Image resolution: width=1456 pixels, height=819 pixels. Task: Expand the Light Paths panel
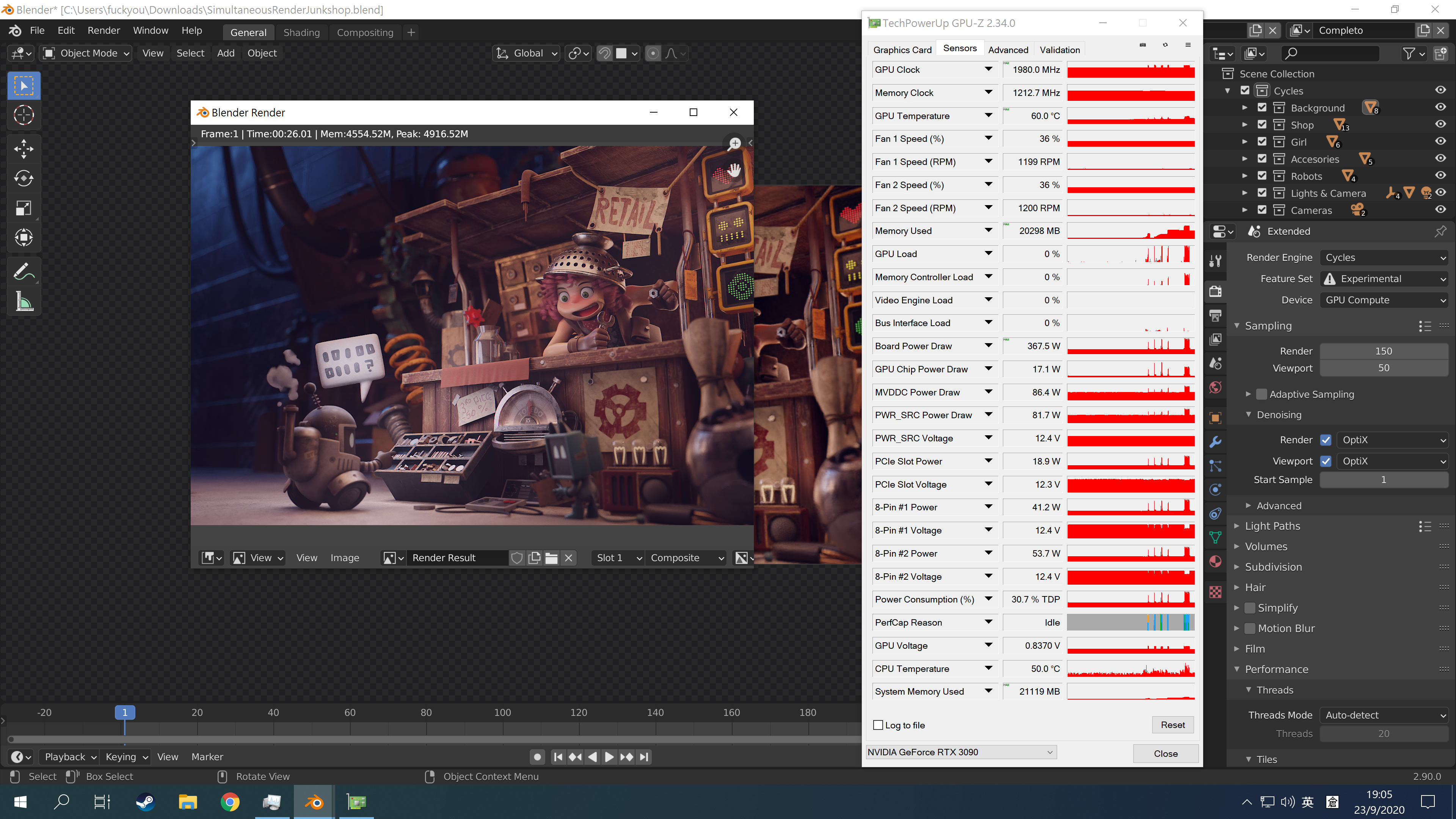1272,526
